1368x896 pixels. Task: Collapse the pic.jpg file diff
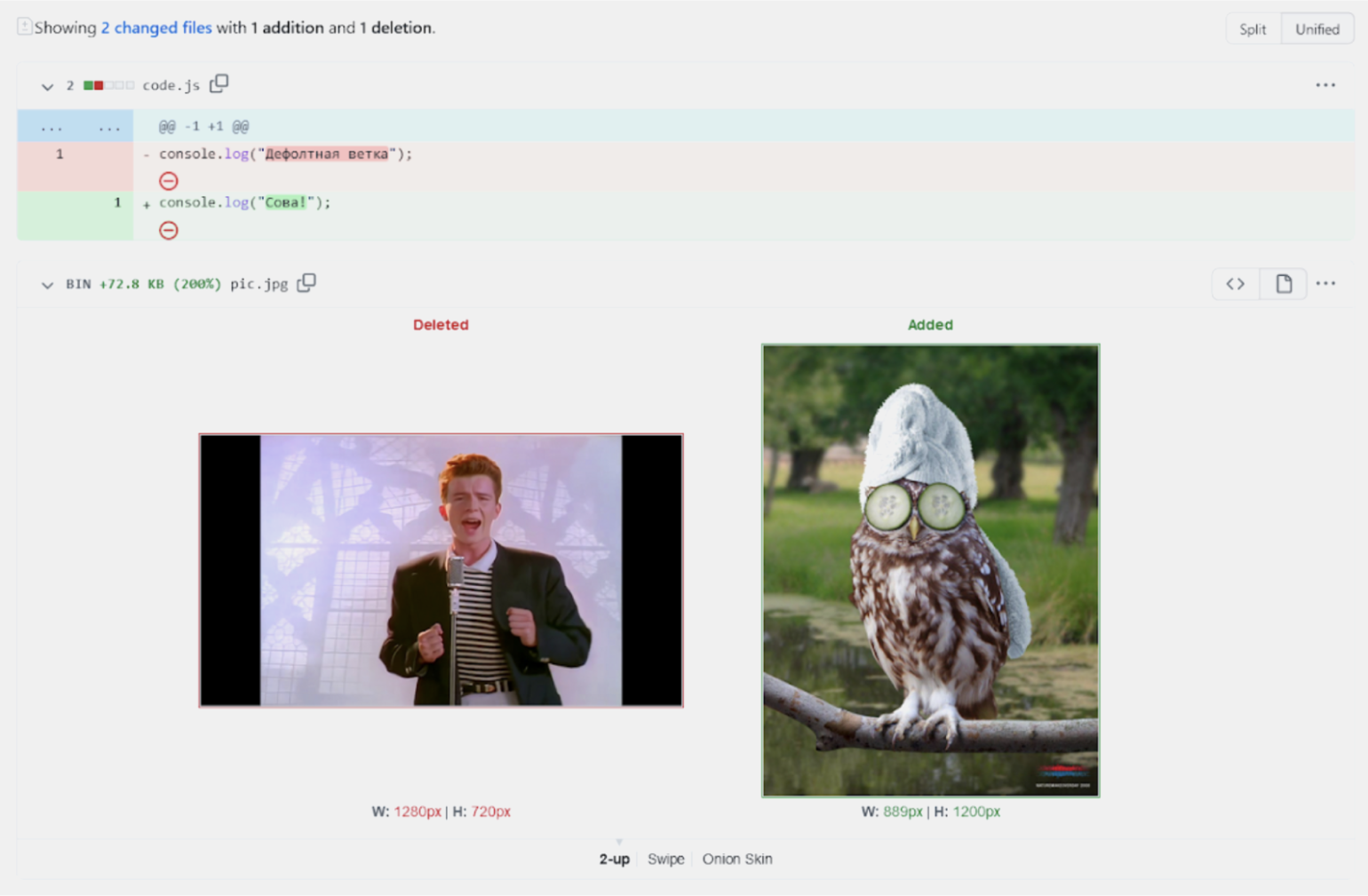(x=47, y=285)
